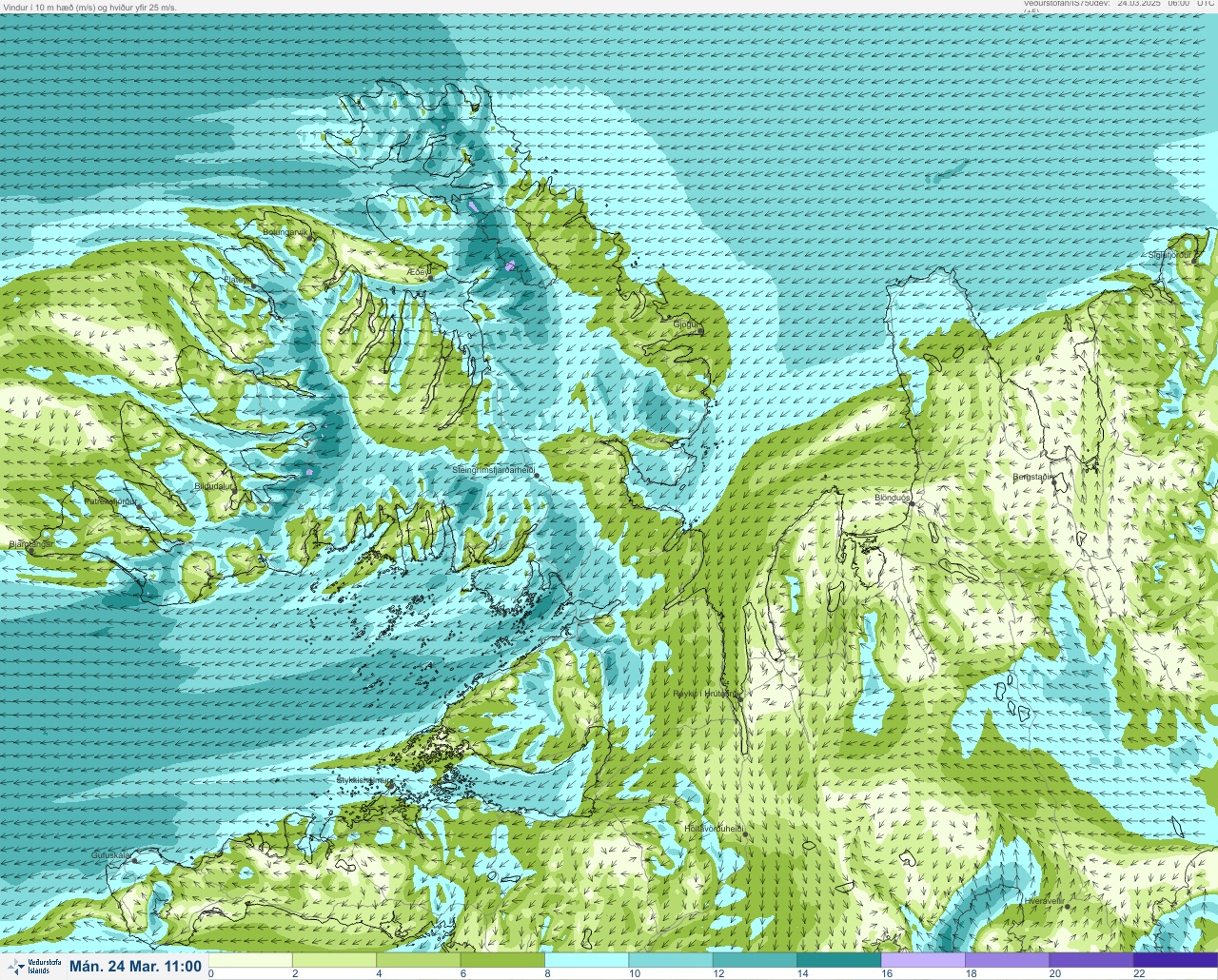Select the 6–8 m/s olive green legend swatch
This screenshot has width=1218, height=980.
[x=501, y=960]
